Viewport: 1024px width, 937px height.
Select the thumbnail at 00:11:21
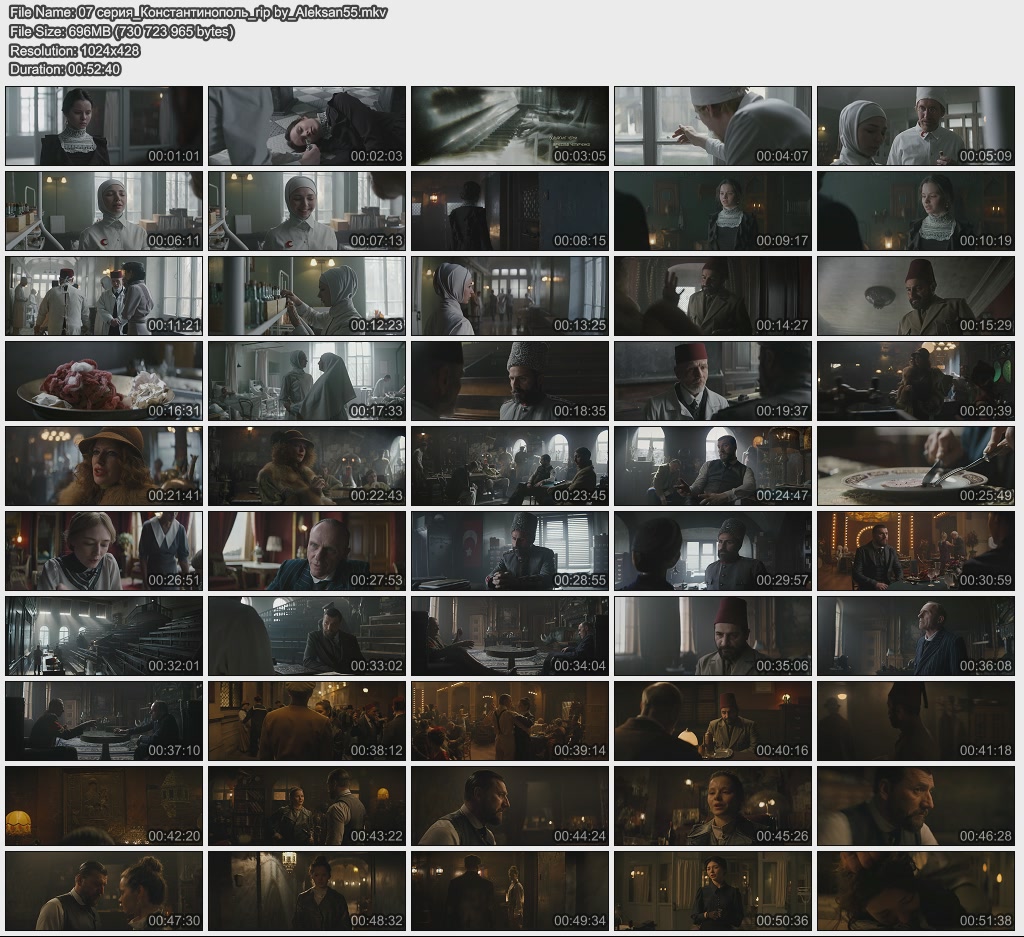pos(104,295)
